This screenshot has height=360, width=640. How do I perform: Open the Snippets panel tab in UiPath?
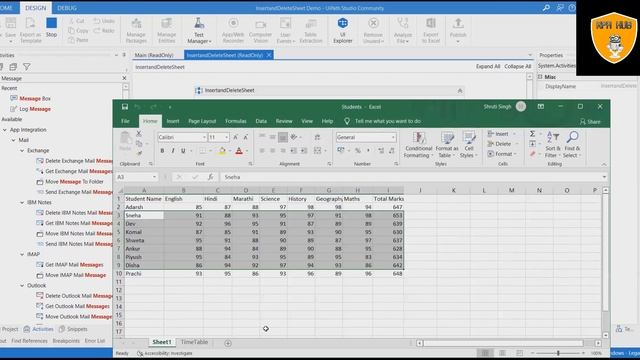click(73, 329)
